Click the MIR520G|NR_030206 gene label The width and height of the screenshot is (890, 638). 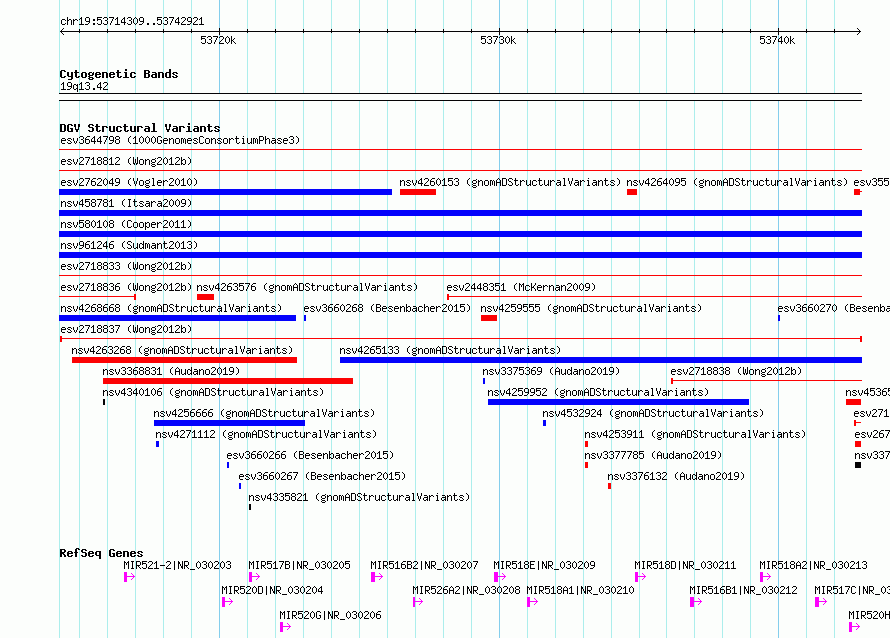[330, 615]
